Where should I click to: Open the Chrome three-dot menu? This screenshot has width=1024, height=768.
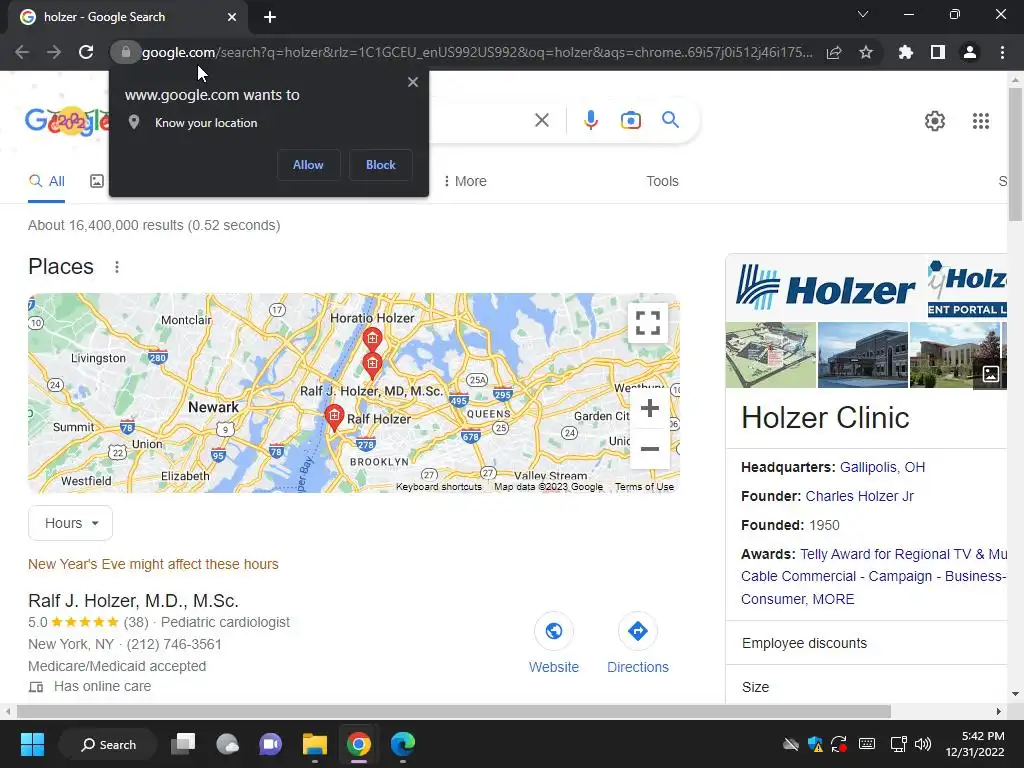point(1002,52)
